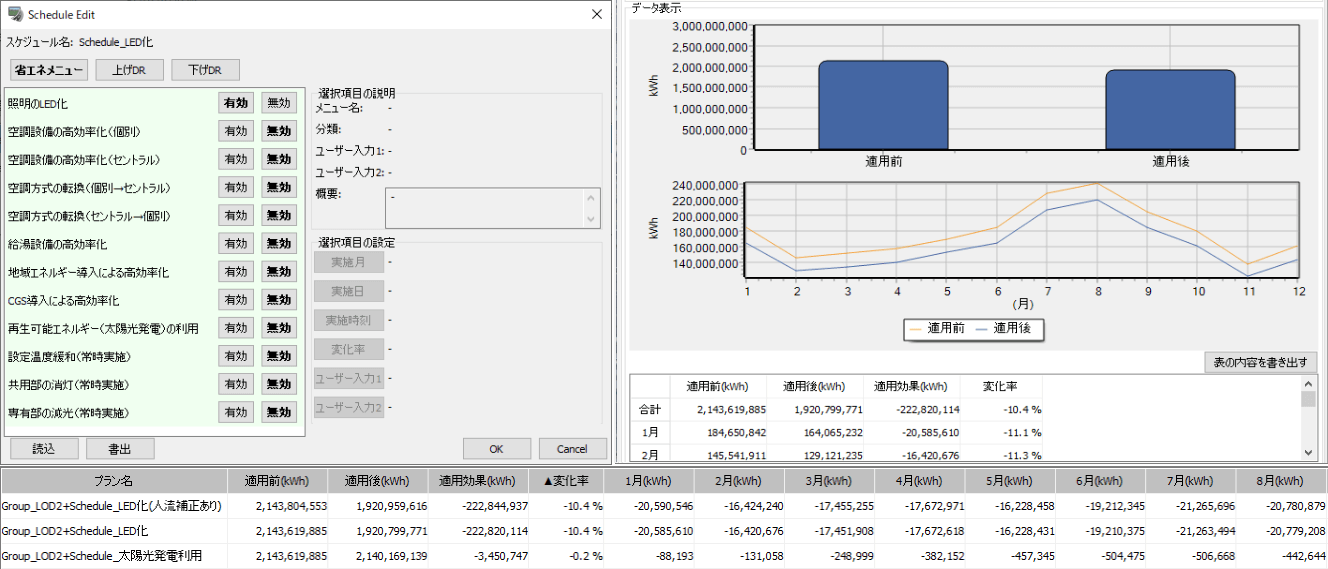This screenshot has width=1328, height=569.
Task: Select row Group_LOD2+Schedule_LED化
Action: pos(664,531)
